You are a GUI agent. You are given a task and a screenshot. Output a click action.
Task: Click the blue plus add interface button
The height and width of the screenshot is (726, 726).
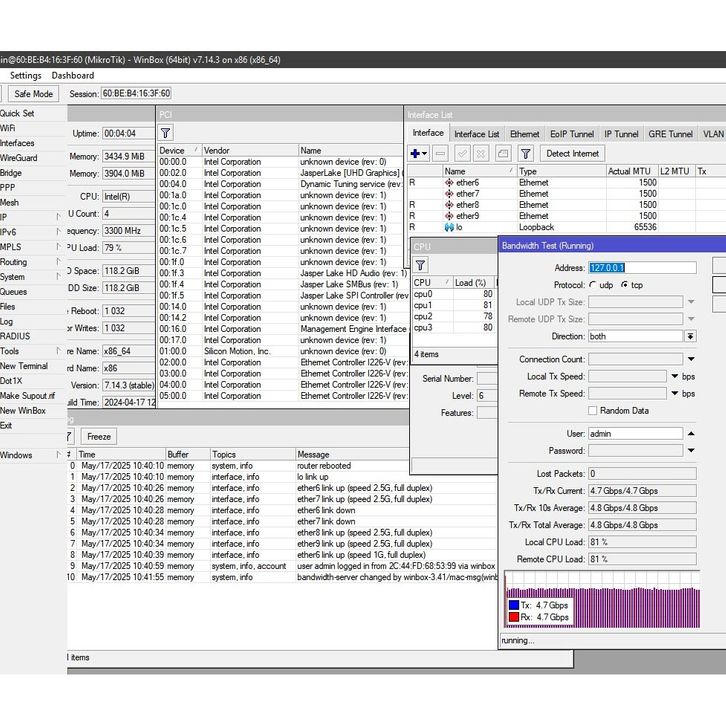click(x=416, y=153)
